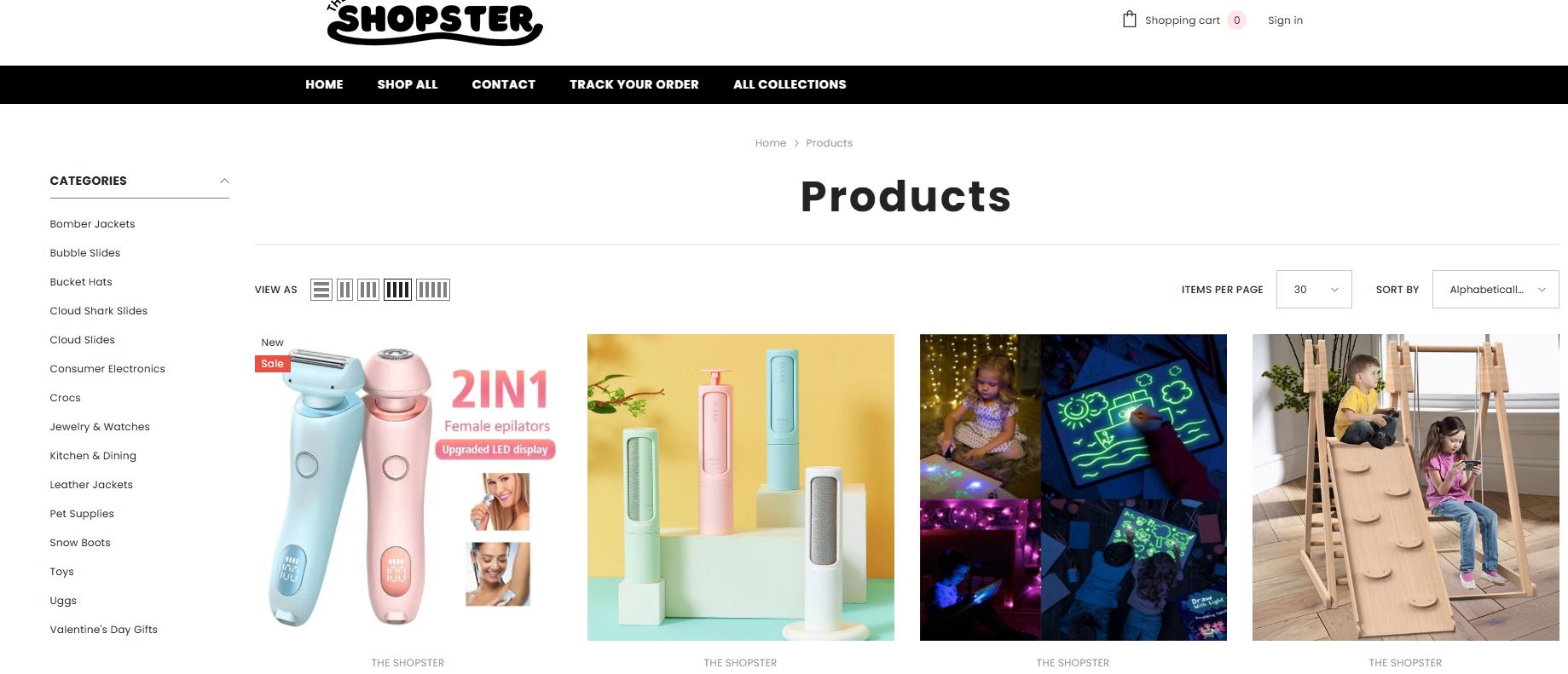Open the Sort By Alphabetically dropdown
The image size is (1568, 674).
point(1496,290)
